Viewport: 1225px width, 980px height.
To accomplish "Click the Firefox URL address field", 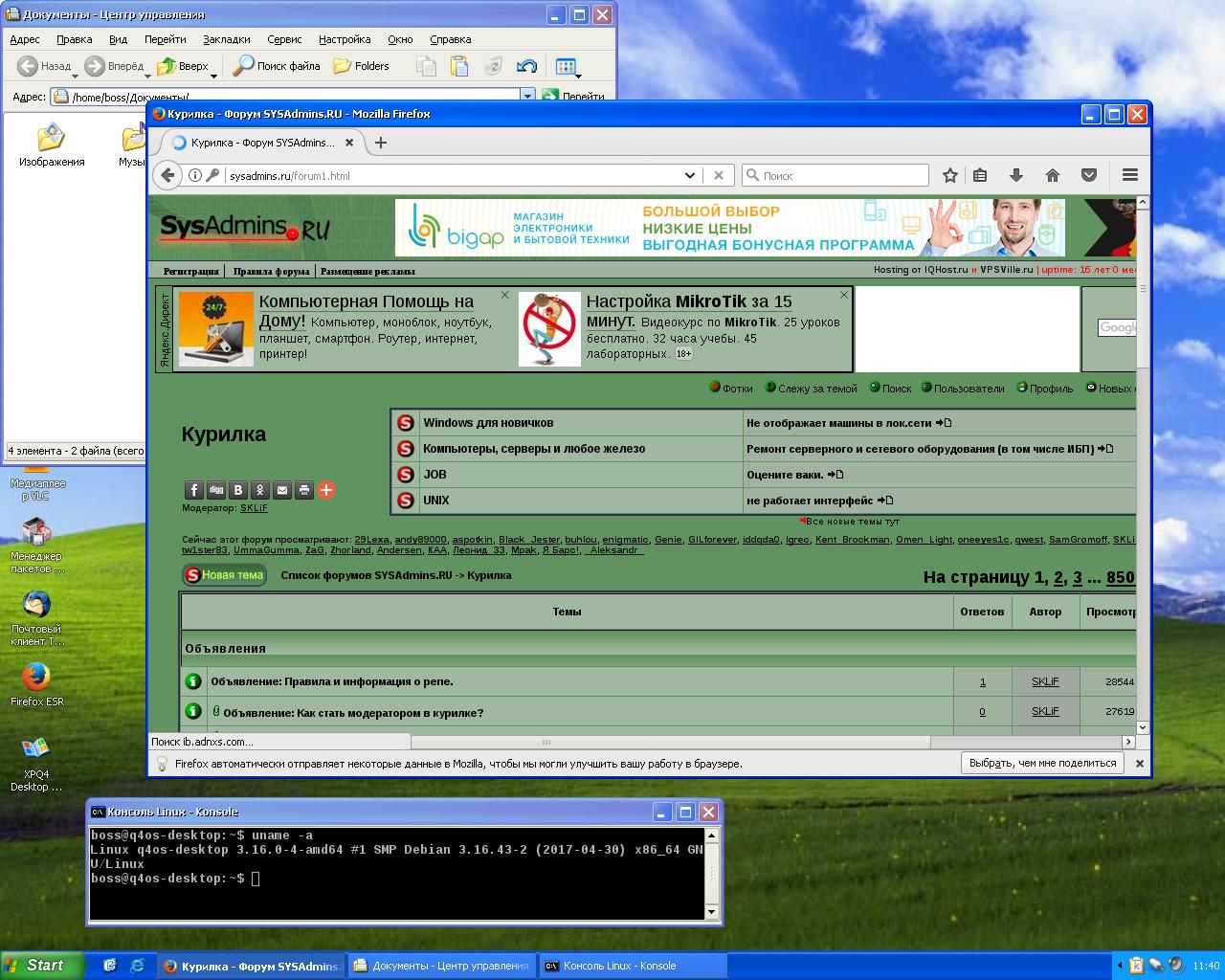I will [x=454, y=175].
